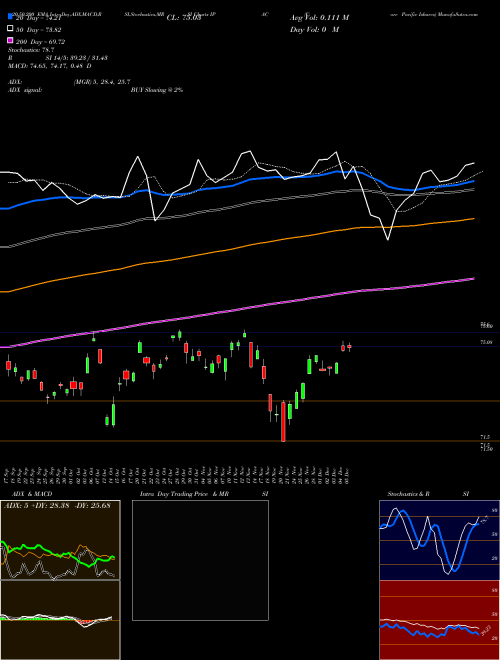The image size is (500, 660).
Task: Click the tallest red candlestick near 71.5
Action: tap(283, 422)
